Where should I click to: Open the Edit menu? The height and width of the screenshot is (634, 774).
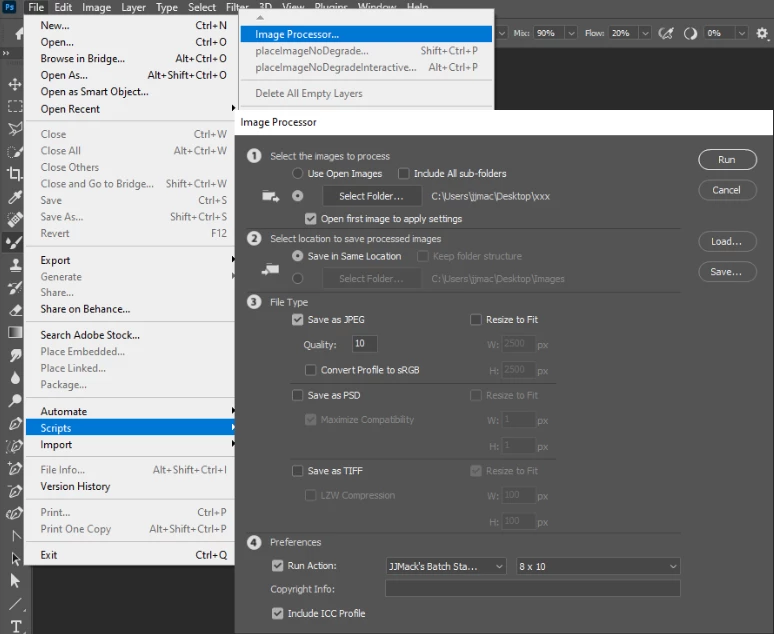pyautogui.click(x=63, y=7)
